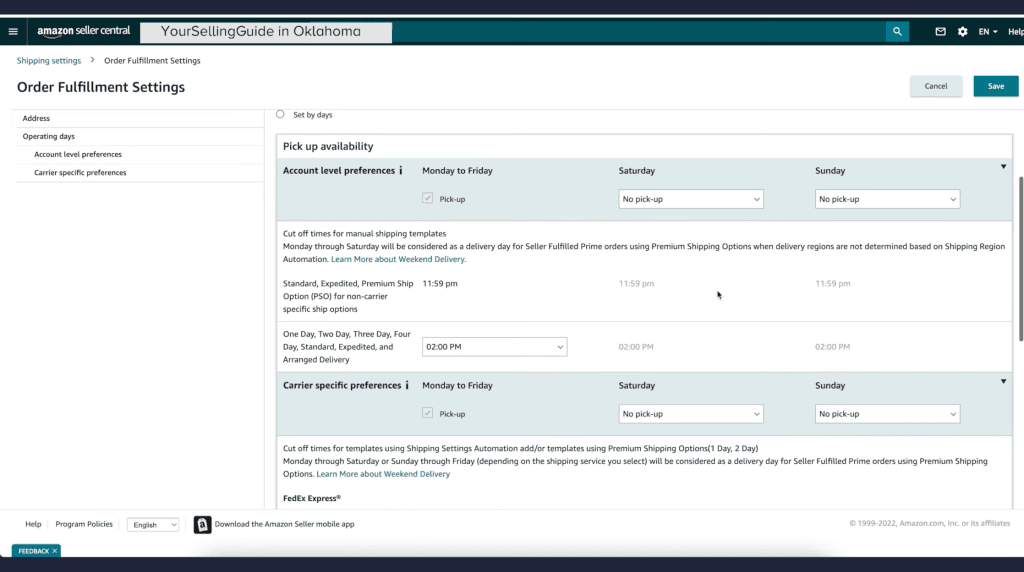Toggle account level Monday to Friday Pick-up checkbox
The image size is (1024, 572).
tap(428, 199)
